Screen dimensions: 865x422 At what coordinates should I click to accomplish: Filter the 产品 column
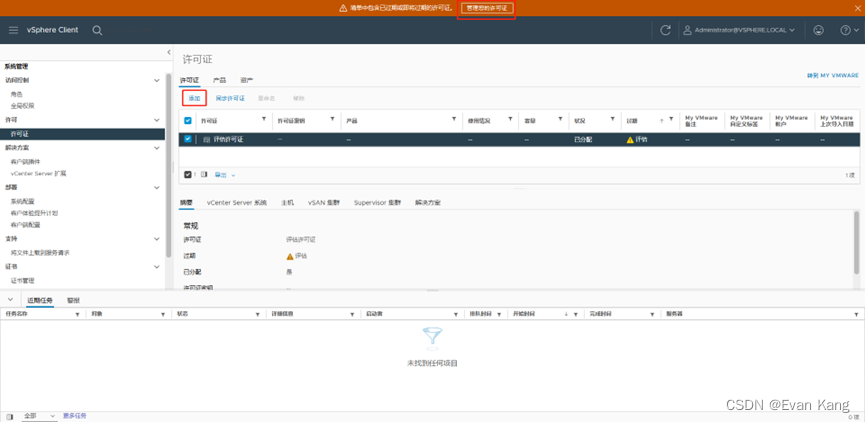click(x=454, y=119)
